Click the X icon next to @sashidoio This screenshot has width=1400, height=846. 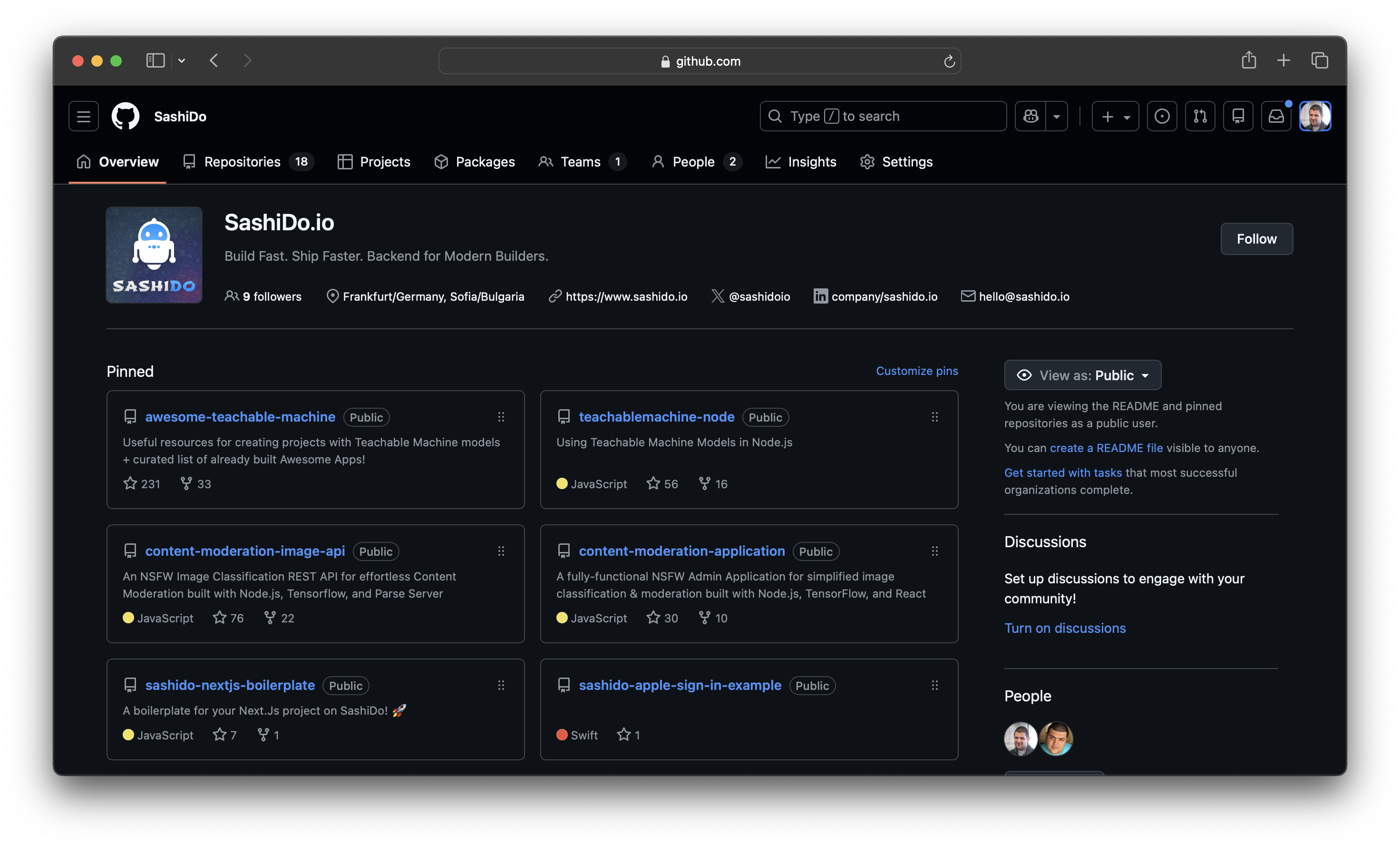718,296
